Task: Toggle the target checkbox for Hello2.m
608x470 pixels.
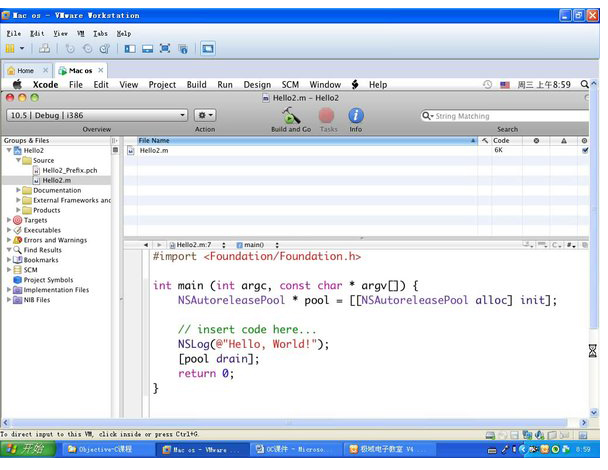Action: pyautogui.click(x=585, y=150)
